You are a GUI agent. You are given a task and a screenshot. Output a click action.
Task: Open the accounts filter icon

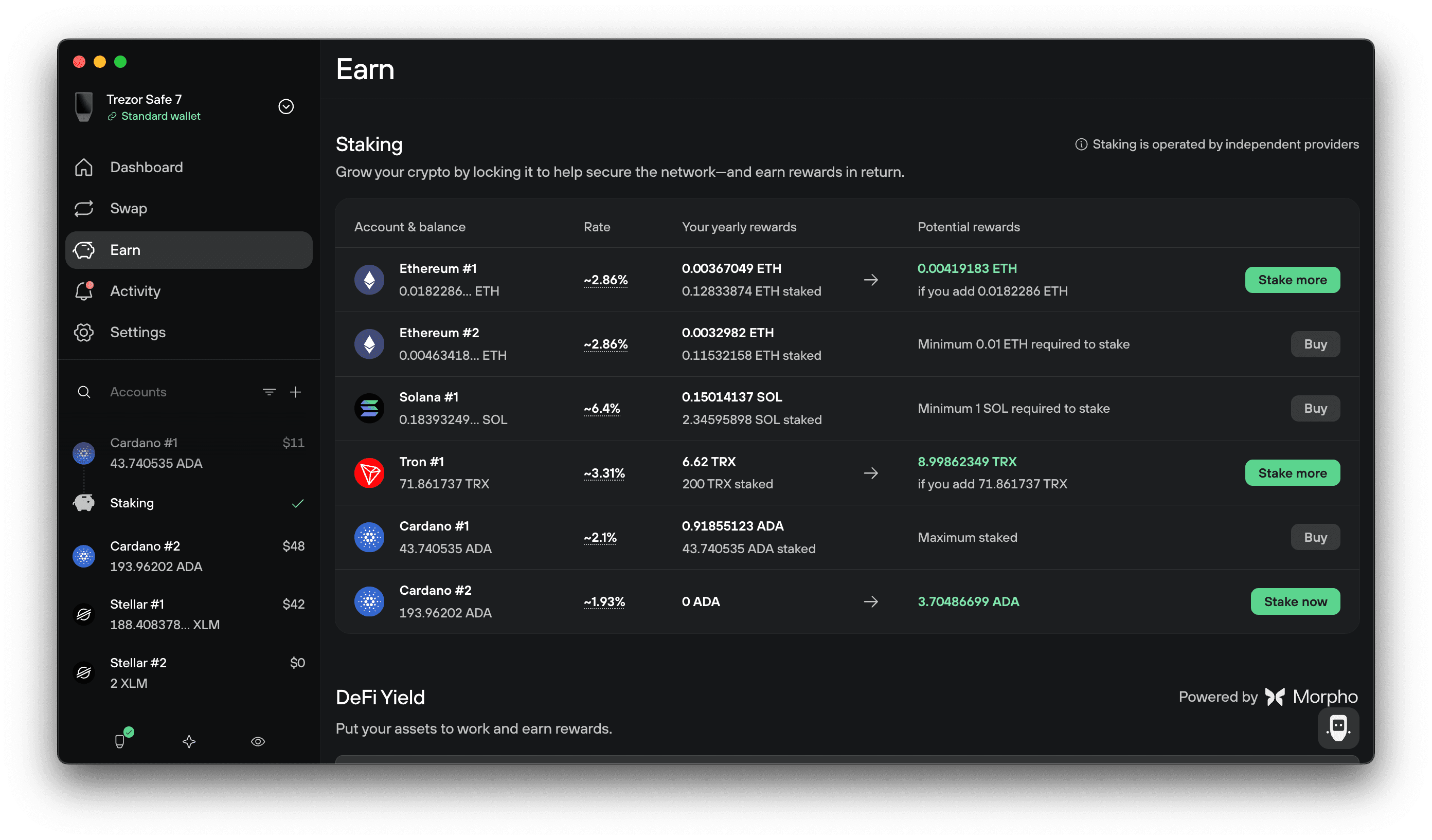tap(270, 392)
